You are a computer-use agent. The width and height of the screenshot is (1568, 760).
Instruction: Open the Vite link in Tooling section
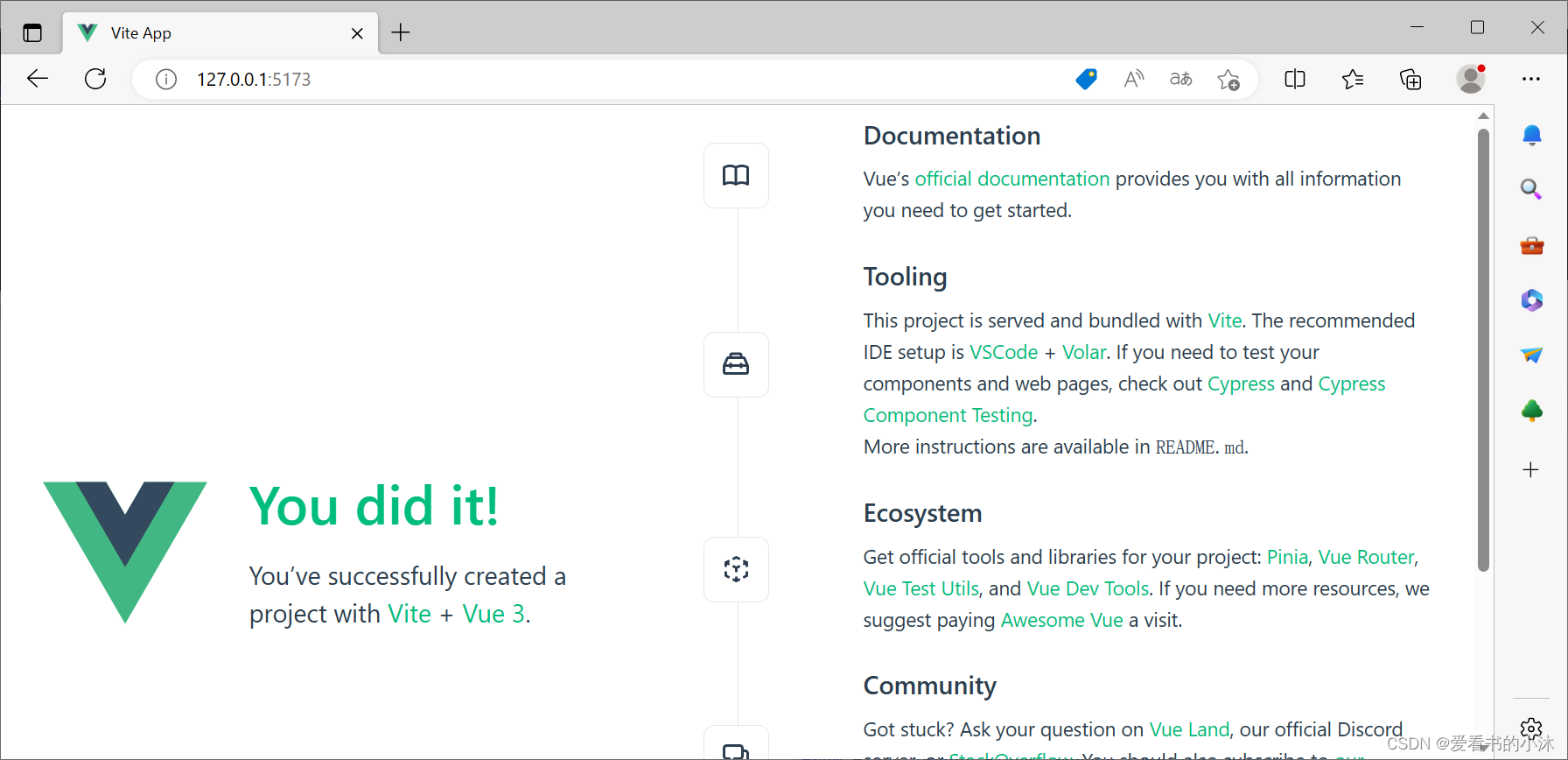click(x=1225, y=320)
